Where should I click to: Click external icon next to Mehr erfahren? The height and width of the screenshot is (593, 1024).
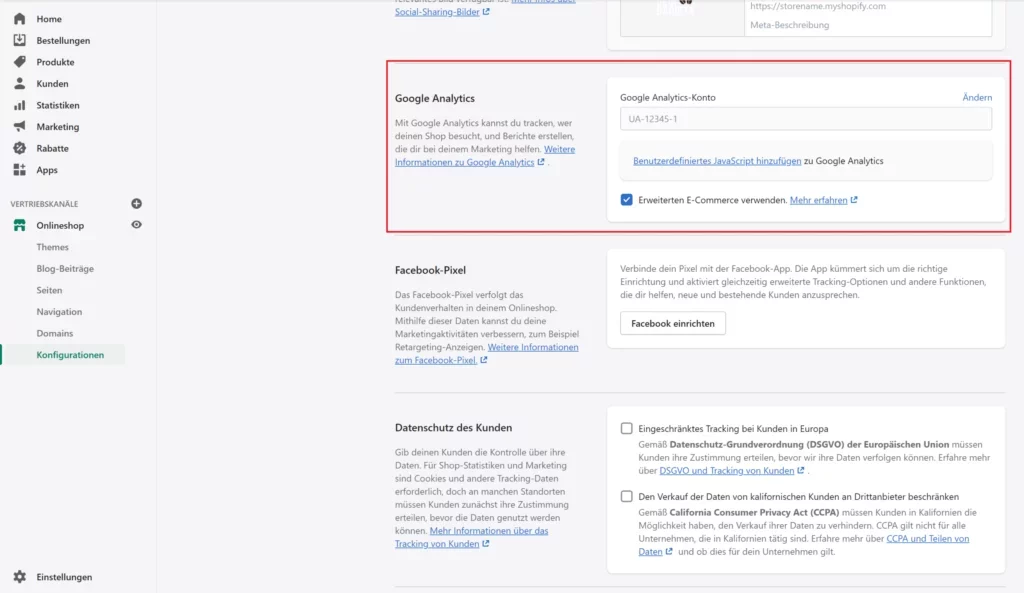(854, 200)
